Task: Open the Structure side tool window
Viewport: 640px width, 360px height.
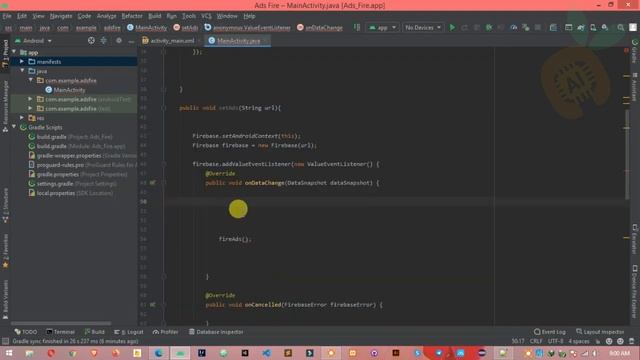Action: (5, 205)
